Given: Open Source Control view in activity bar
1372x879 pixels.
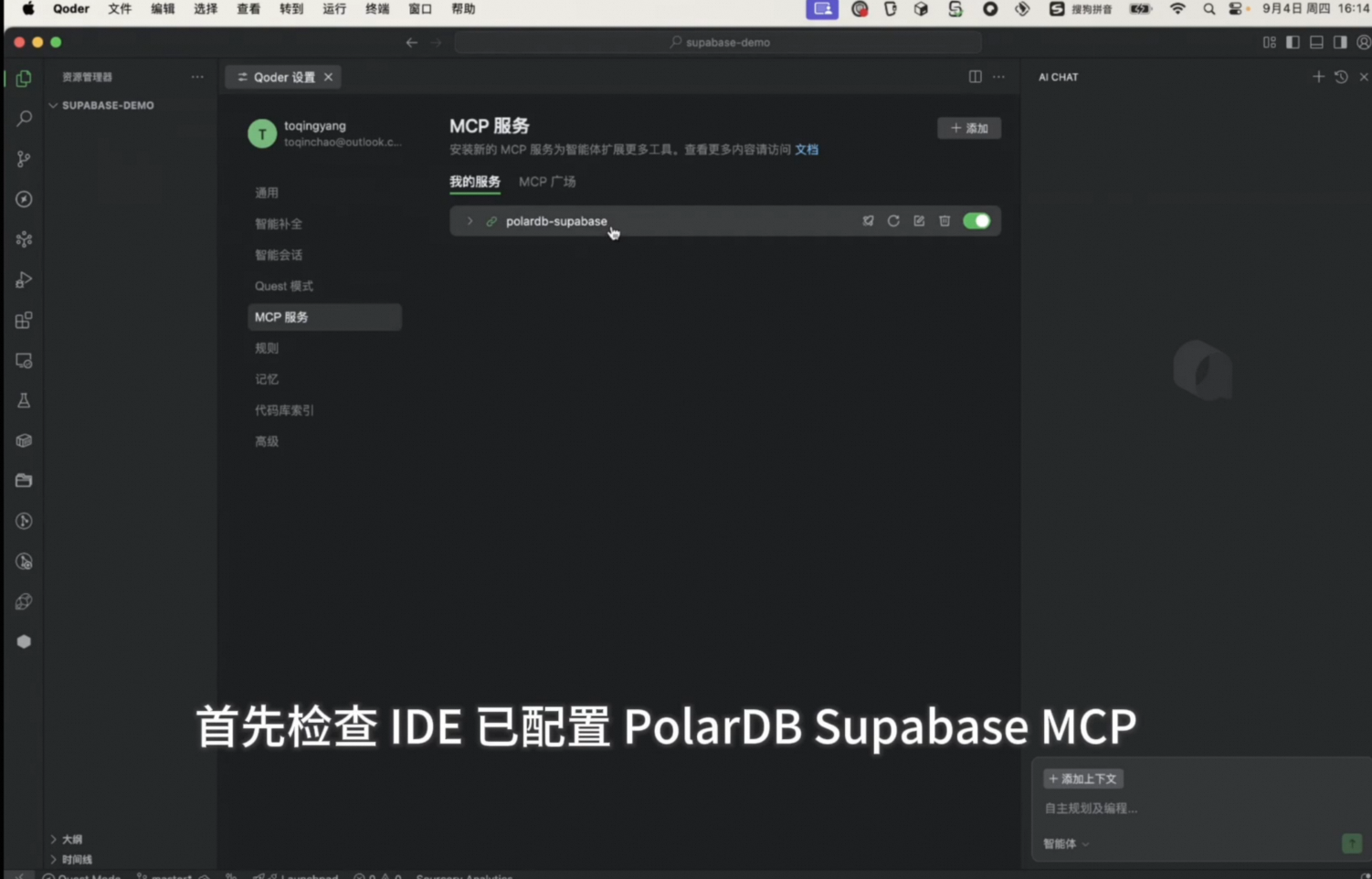Looking at the screenshot, I should pos(24,159).
